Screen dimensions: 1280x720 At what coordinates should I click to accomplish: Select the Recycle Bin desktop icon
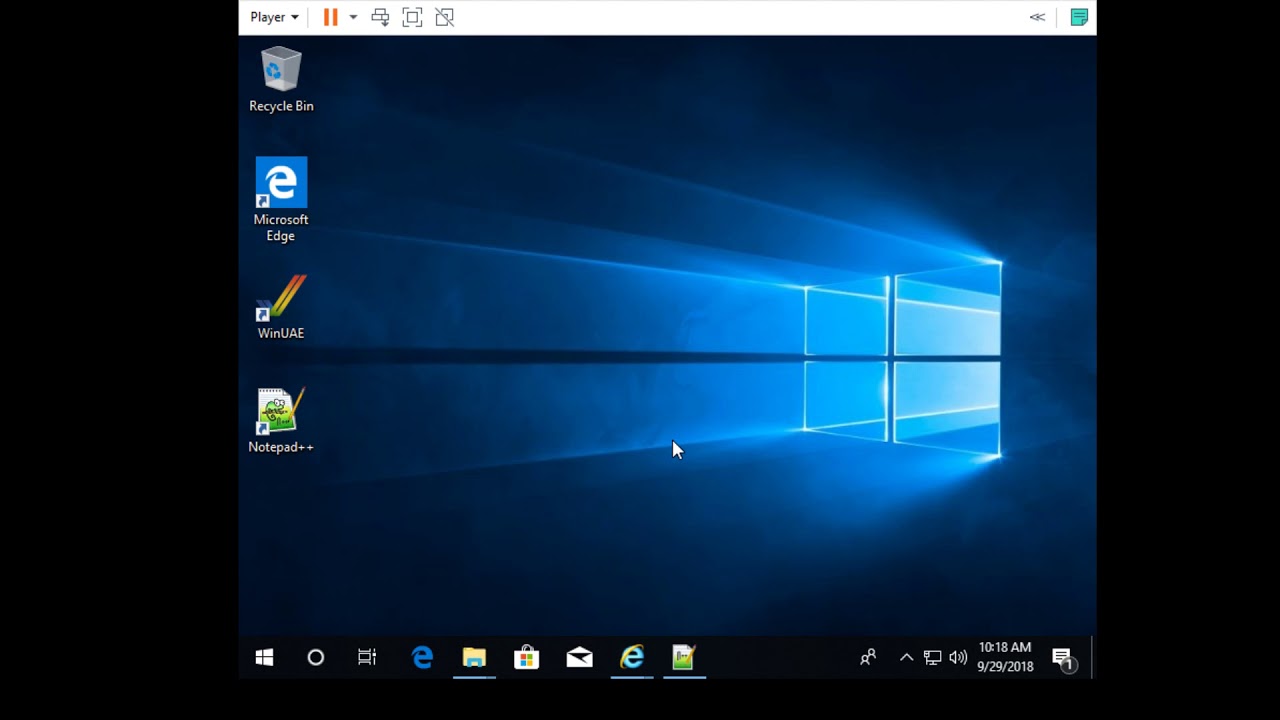pyautogui.click(x=281, y=80)
